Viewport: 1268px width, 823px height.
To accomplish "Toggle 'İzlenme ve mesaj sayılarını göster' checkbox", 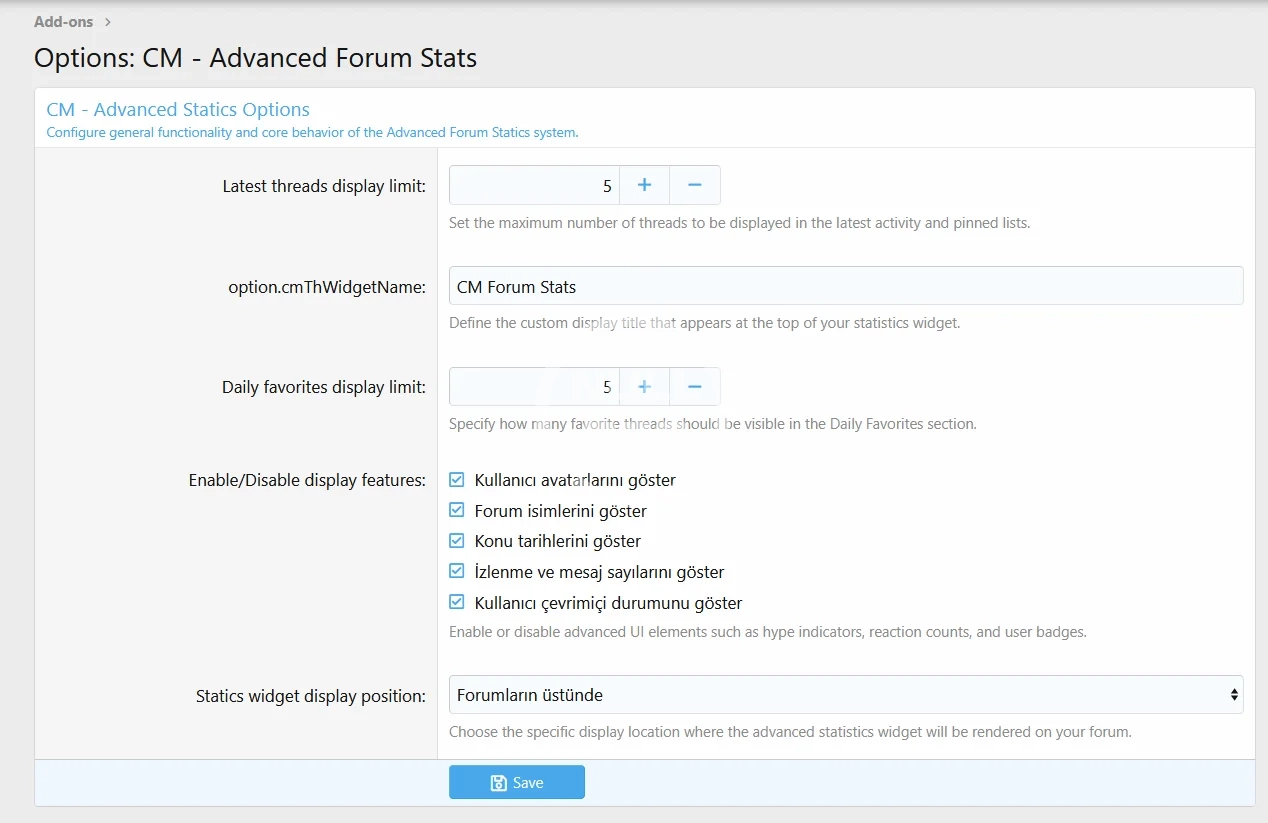I will pos(457,572).
